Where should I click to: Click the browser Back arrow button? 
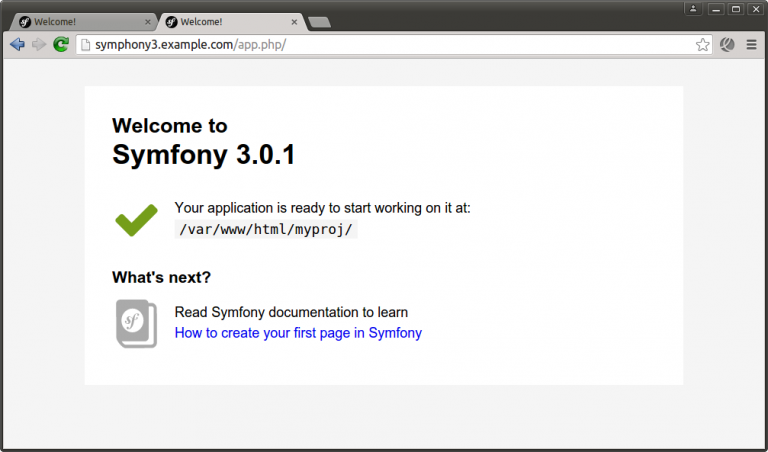(x=16, y=44)
